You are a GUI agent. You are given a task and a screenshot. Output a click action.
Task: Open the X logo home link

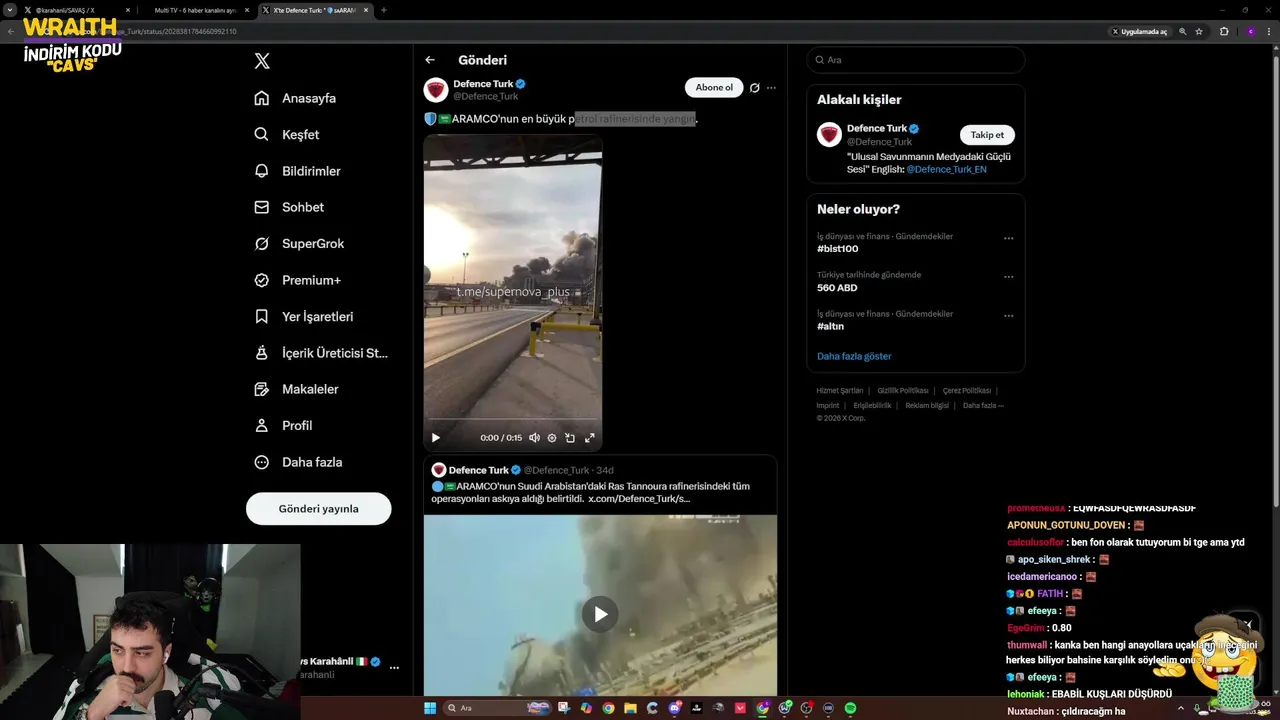point(262,61)
